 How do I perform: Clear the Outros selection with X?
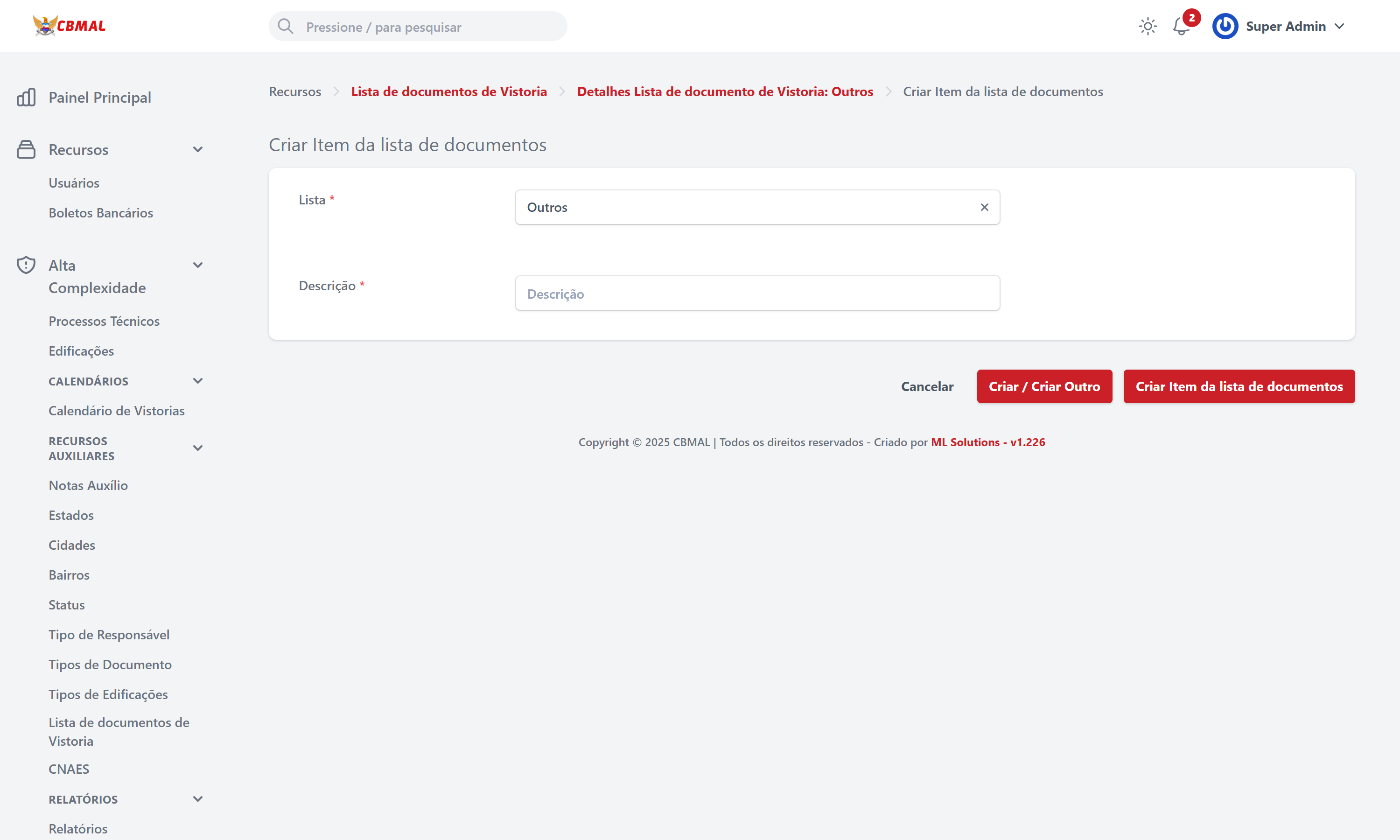click(x=984, y=208)
